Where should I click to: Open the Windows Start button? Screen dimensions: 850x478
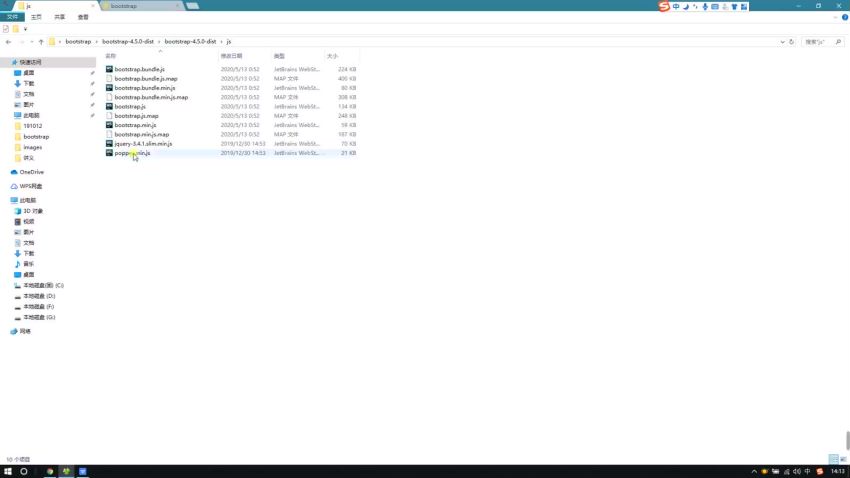pos(8,471)
